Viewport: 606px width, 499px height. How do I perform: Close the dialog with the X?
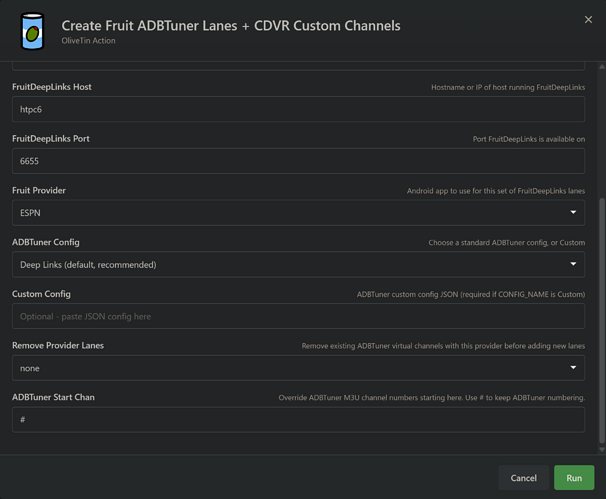(588, 19)
